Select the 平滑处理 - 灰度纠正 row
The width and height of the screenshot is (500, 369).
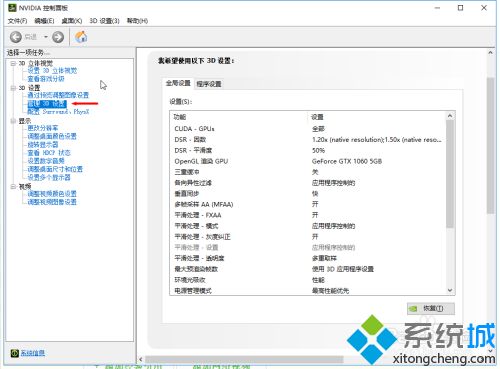click(x=308, y=237)
